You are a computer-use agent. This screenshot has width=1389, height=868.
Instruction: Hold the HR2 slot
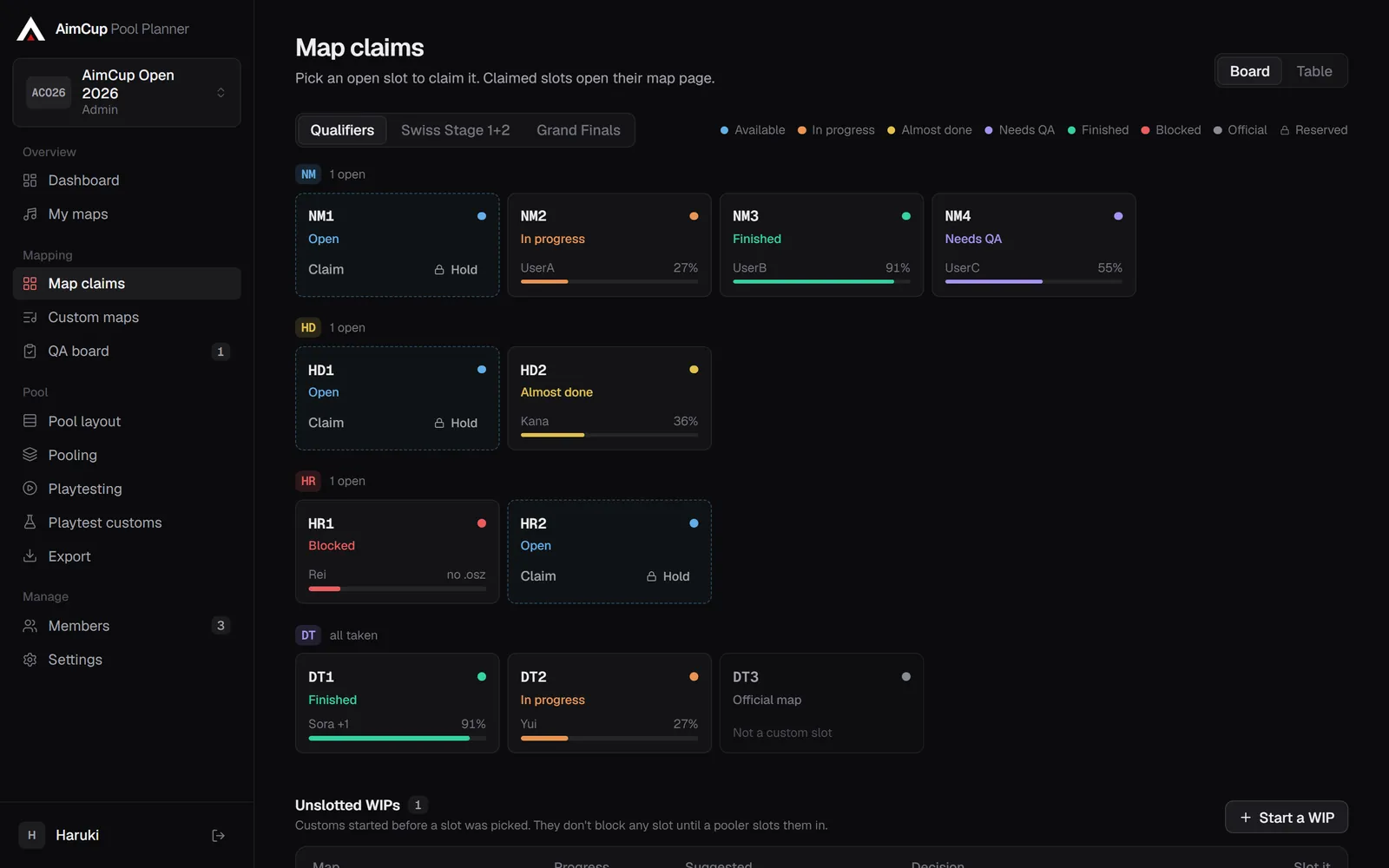pyautogui.click(x=668, y=576)
